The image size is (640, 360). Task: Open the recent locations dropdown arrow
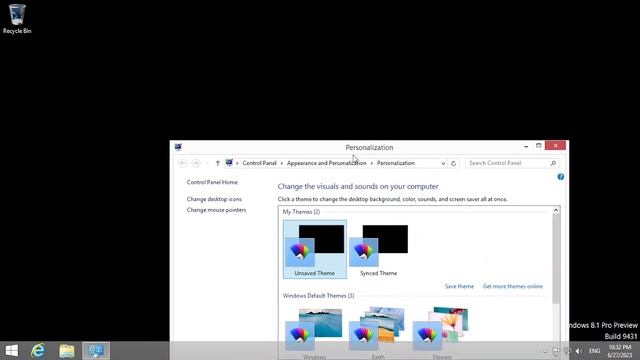pos(207,163)
